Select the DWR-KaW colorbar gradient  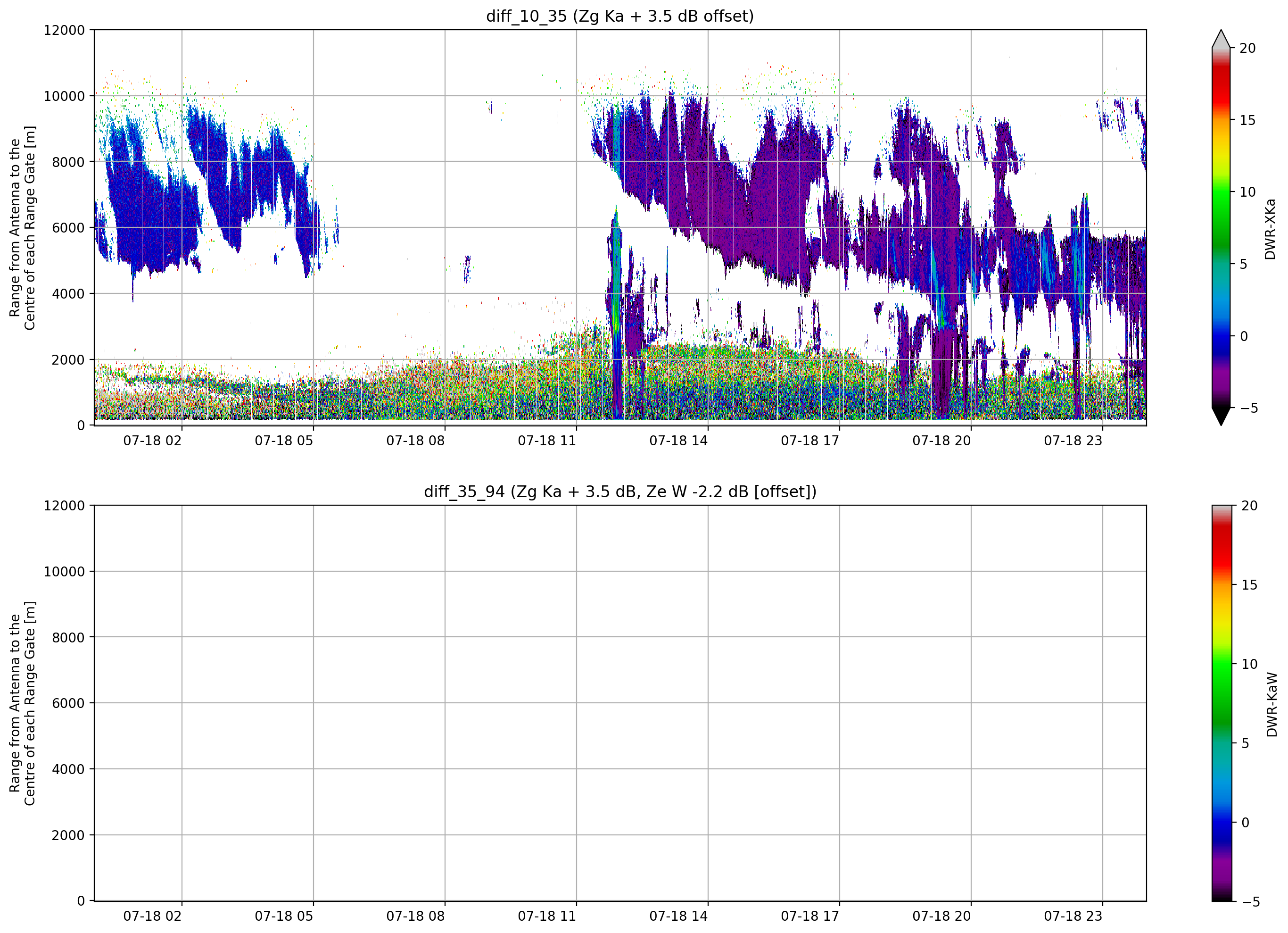pos(1222,703)
